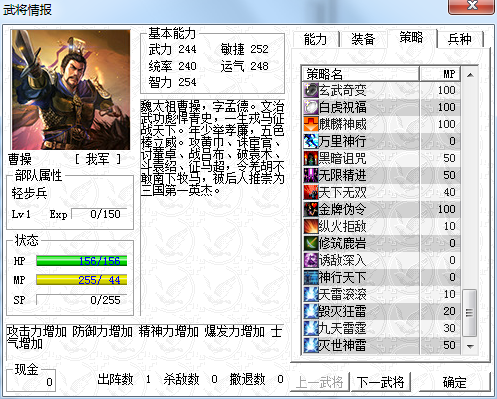Image resolution: width=497 pixels, height=399 pixels.
Task: Confirm with the 确定 button
Action: point(454,382)
